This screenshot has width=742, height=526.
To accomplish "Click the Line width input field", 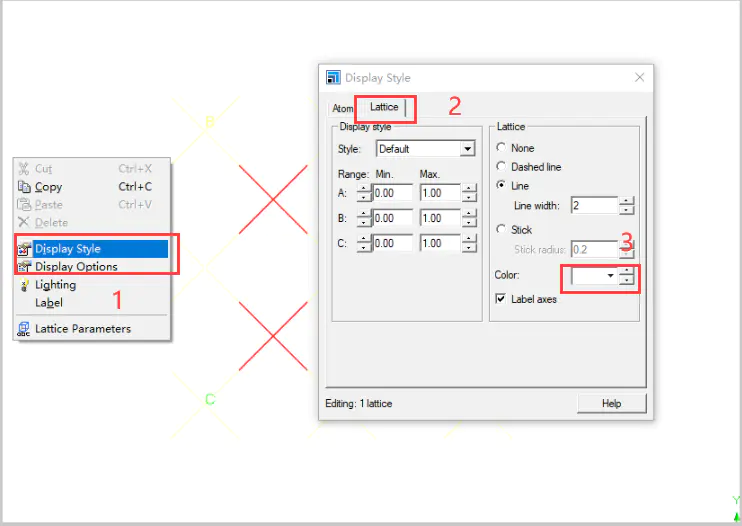I will (594, 206).
